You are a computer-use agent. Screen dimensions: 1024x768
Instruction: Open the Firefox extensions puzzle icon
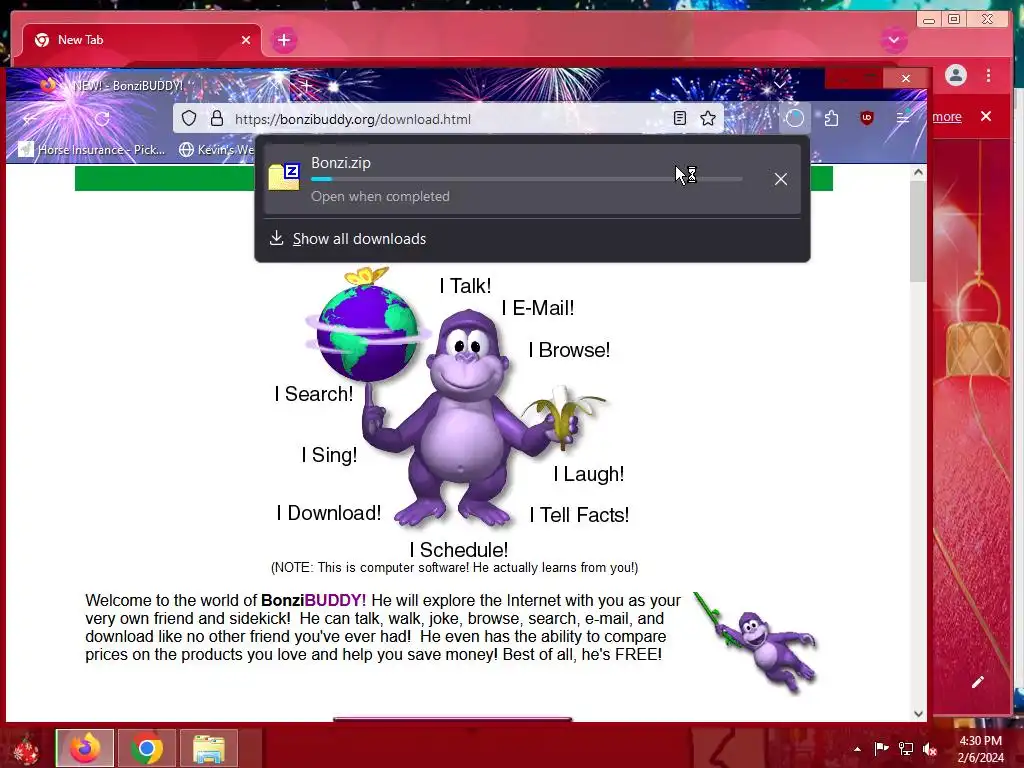[831, 118]
